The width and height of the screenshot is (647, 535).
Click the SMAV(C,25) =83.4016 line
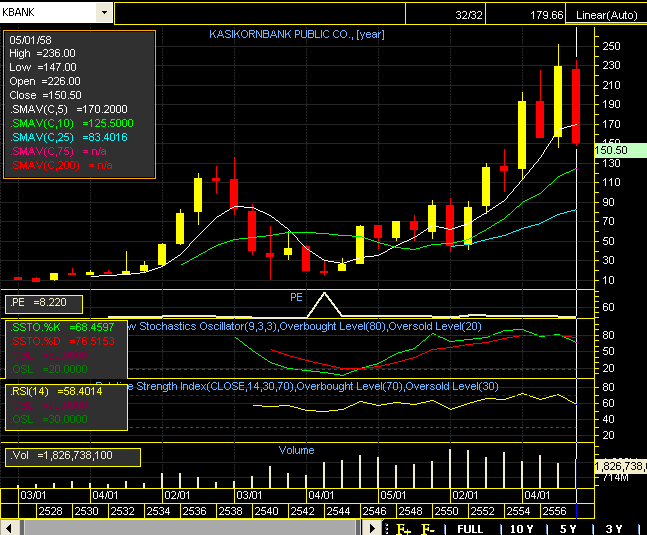pyautogui.click(x=68, y=137)
